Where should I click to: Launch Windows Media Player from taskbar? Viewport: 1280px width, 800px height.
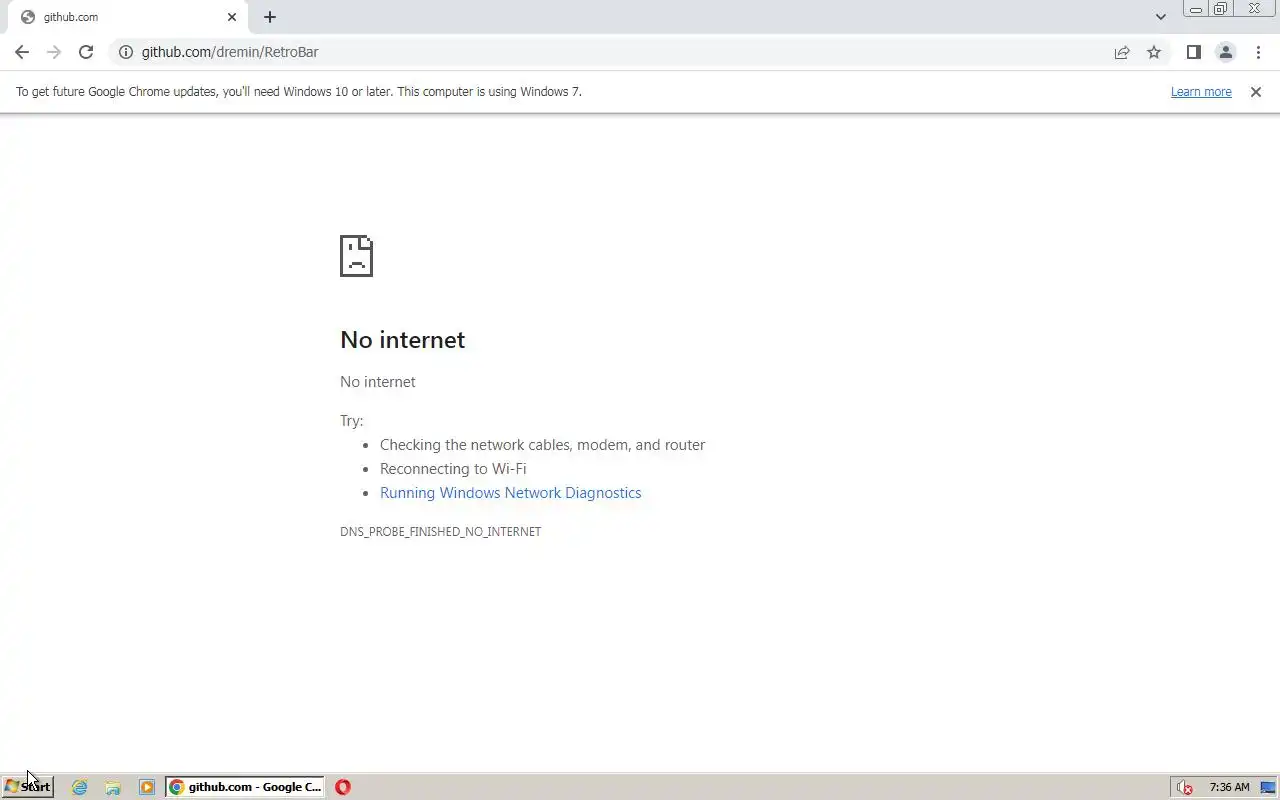147,787
